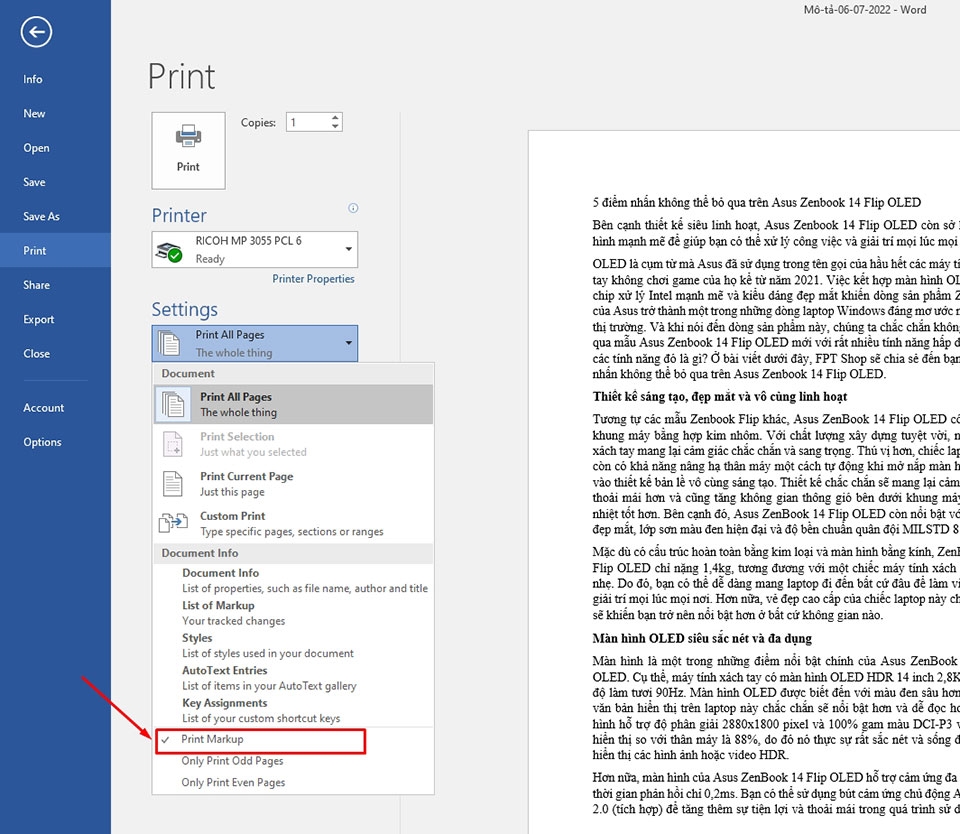
Task: Select the Print tab in sidebar
Action: (x=55, y=250)
